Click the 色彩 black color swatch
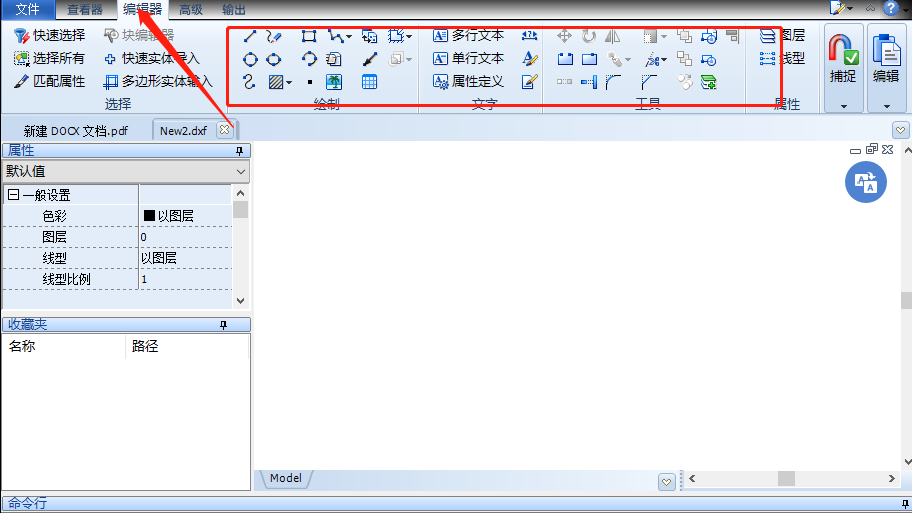 pyautogui.click(x=149, y=215)
